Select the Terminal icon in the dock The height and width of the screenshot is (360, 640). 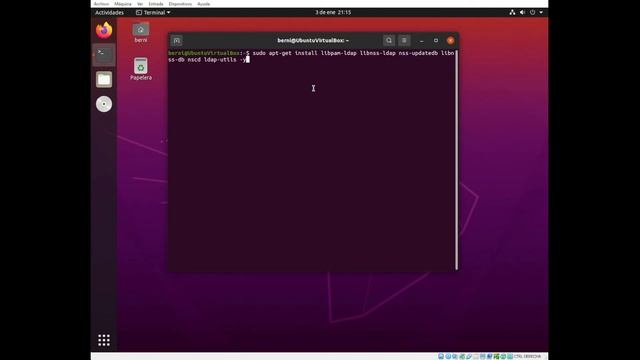tap(104, 55)
